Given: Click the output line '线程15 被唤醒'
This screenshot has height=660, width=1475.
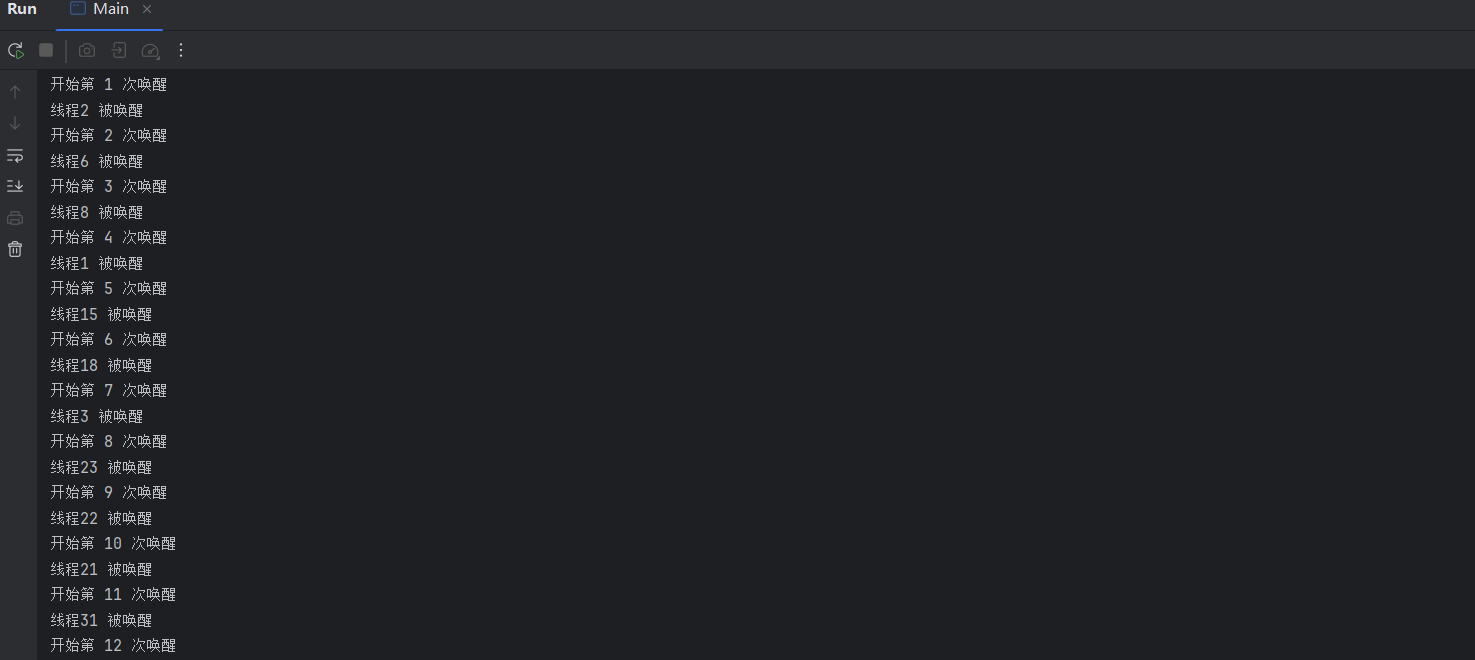Looking at the screenshot, I should pos(101,314).
